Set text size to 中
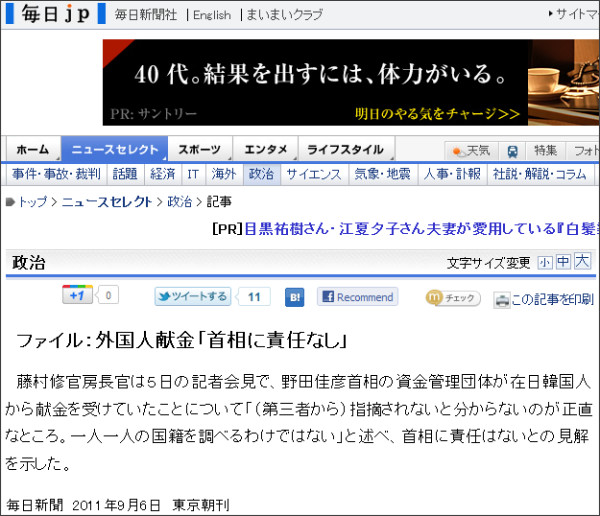This screenshot has width=600, height=516. (563, 262)
